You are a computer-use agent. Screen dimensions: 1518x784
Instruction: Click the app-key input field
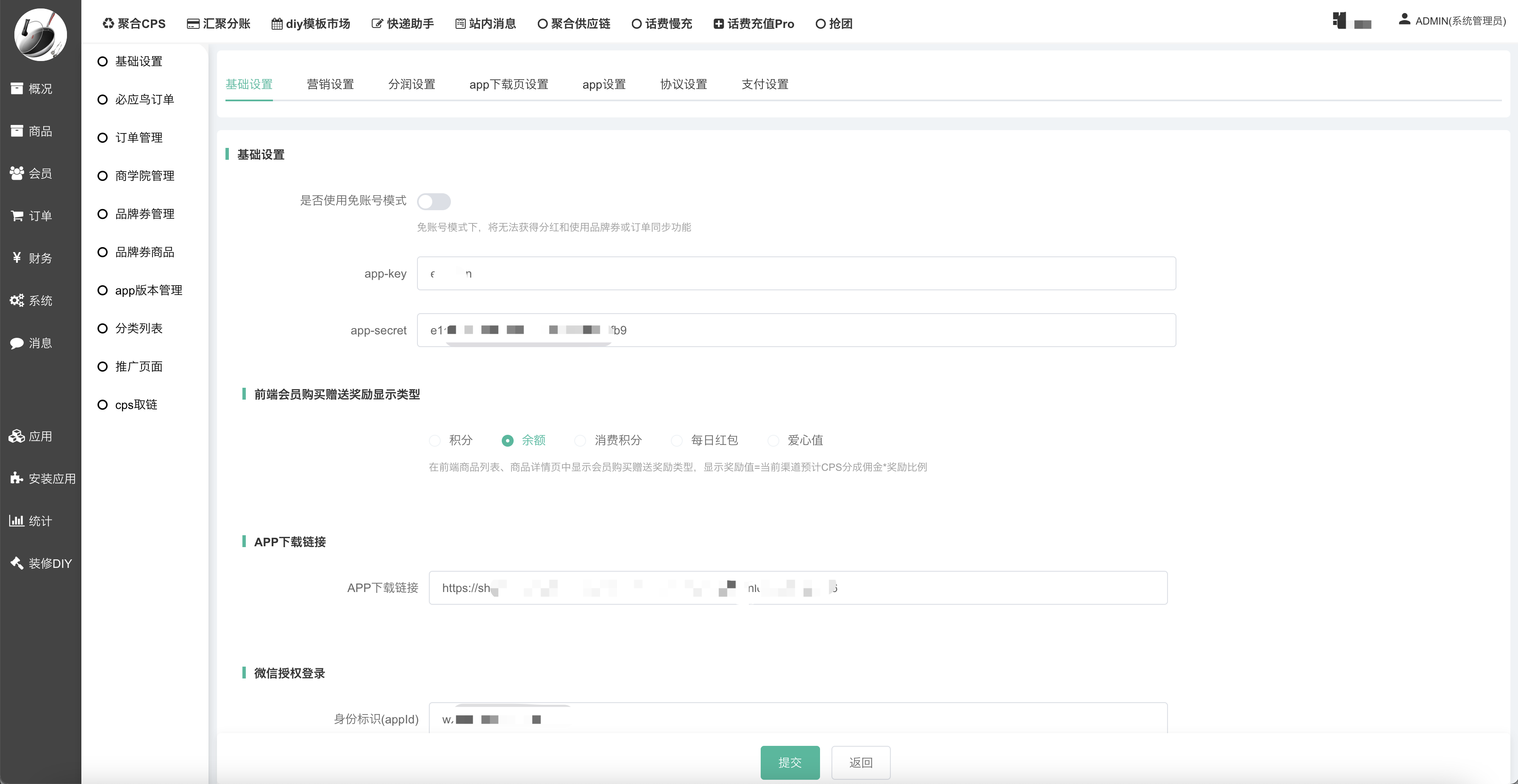click(797, 273)
